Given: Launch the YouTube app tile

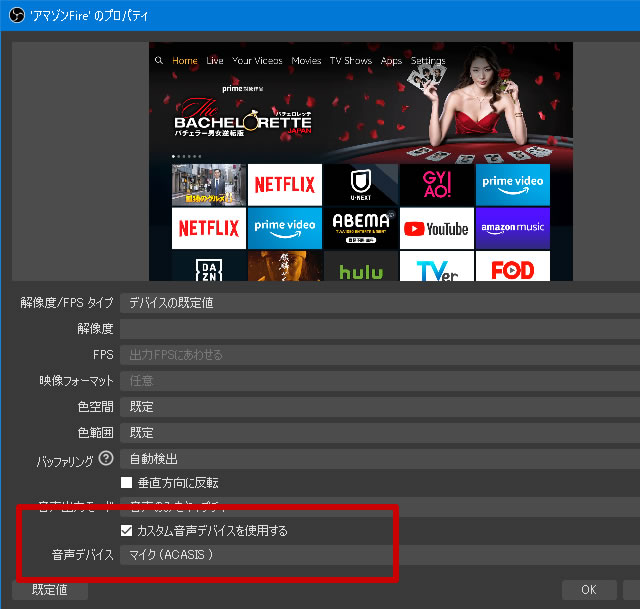Looking at the screenshot, I should [436, 228].
